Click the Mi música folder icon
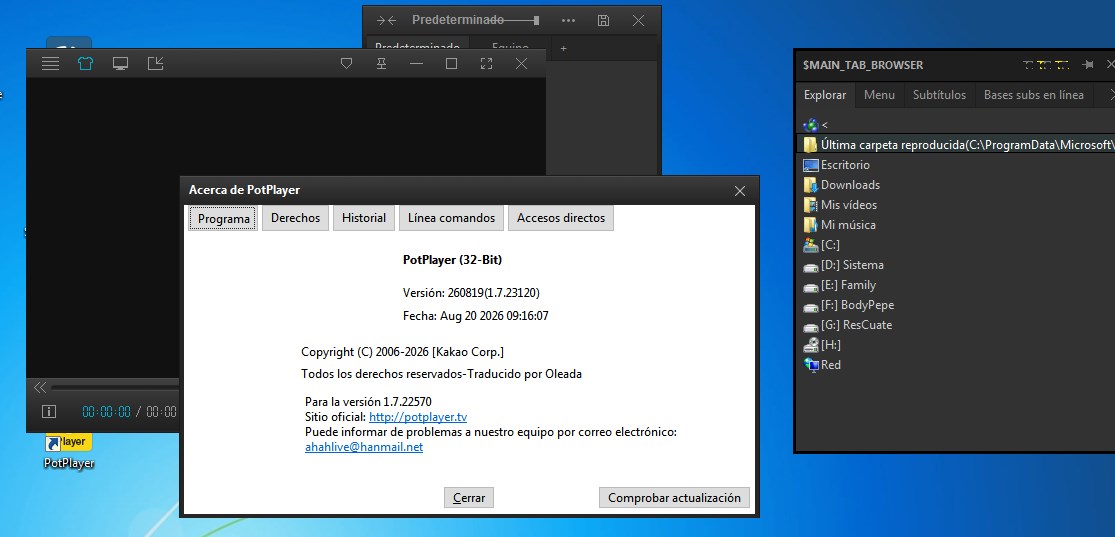1115x537 pixels. pyautogui.click(x=811, y=225)
